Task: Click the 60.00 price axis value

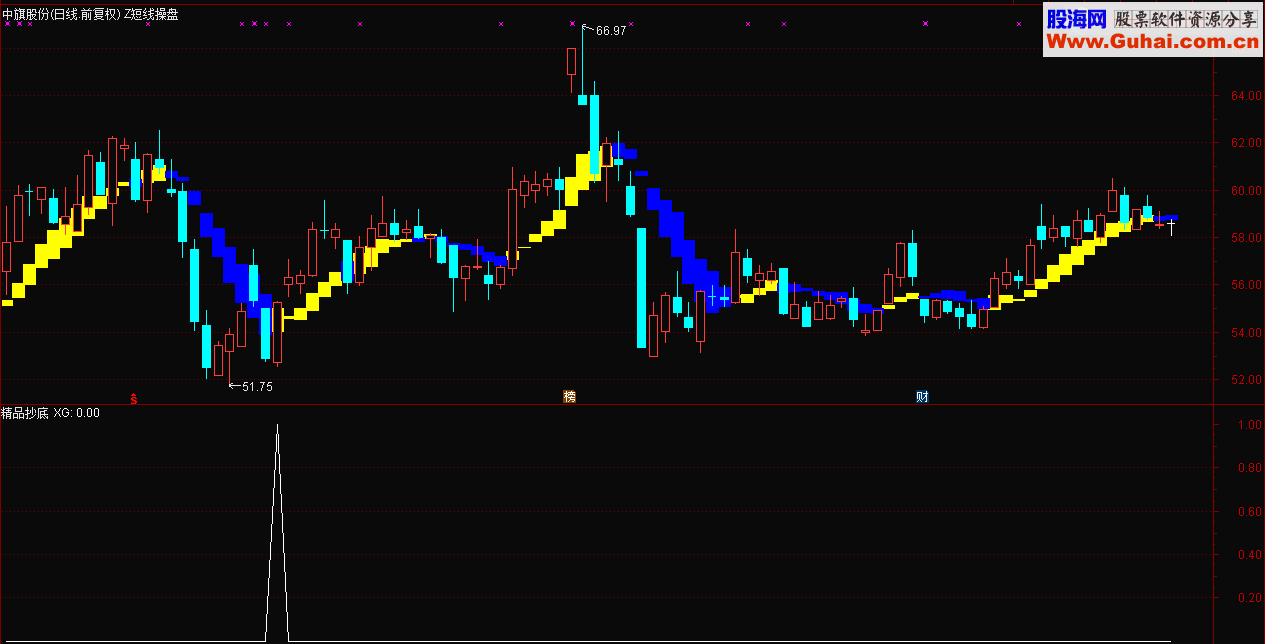Action: click(1246, 190)
